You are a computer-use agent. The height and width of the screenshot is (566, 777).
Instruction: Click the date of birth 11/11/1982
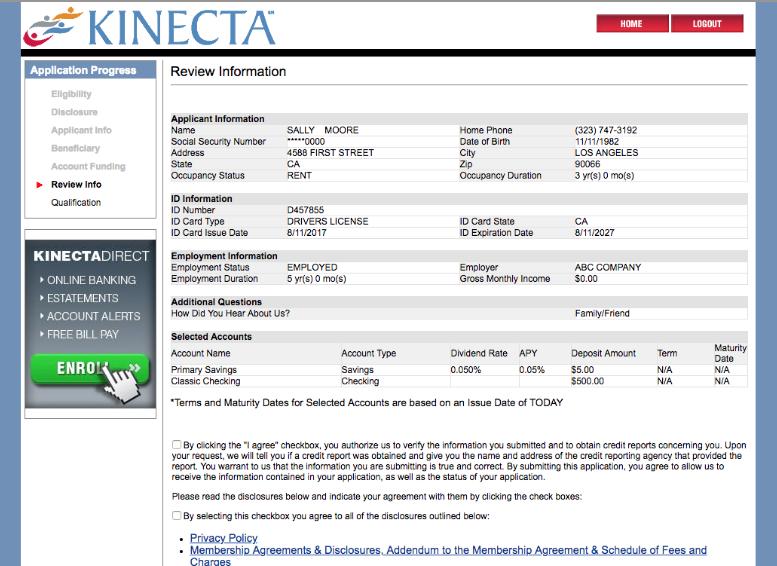[x=597, y=141]
